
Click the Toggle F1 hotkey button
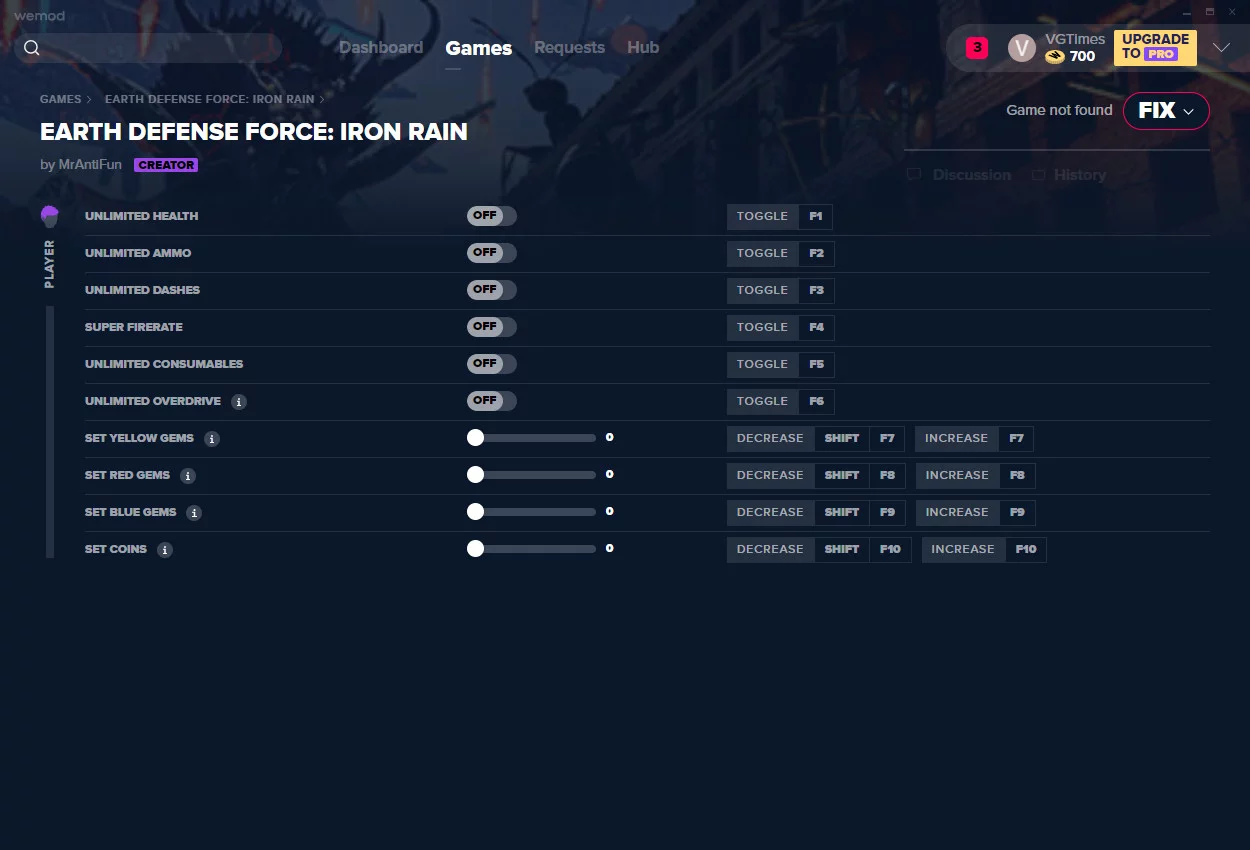(x=779, y=217)
